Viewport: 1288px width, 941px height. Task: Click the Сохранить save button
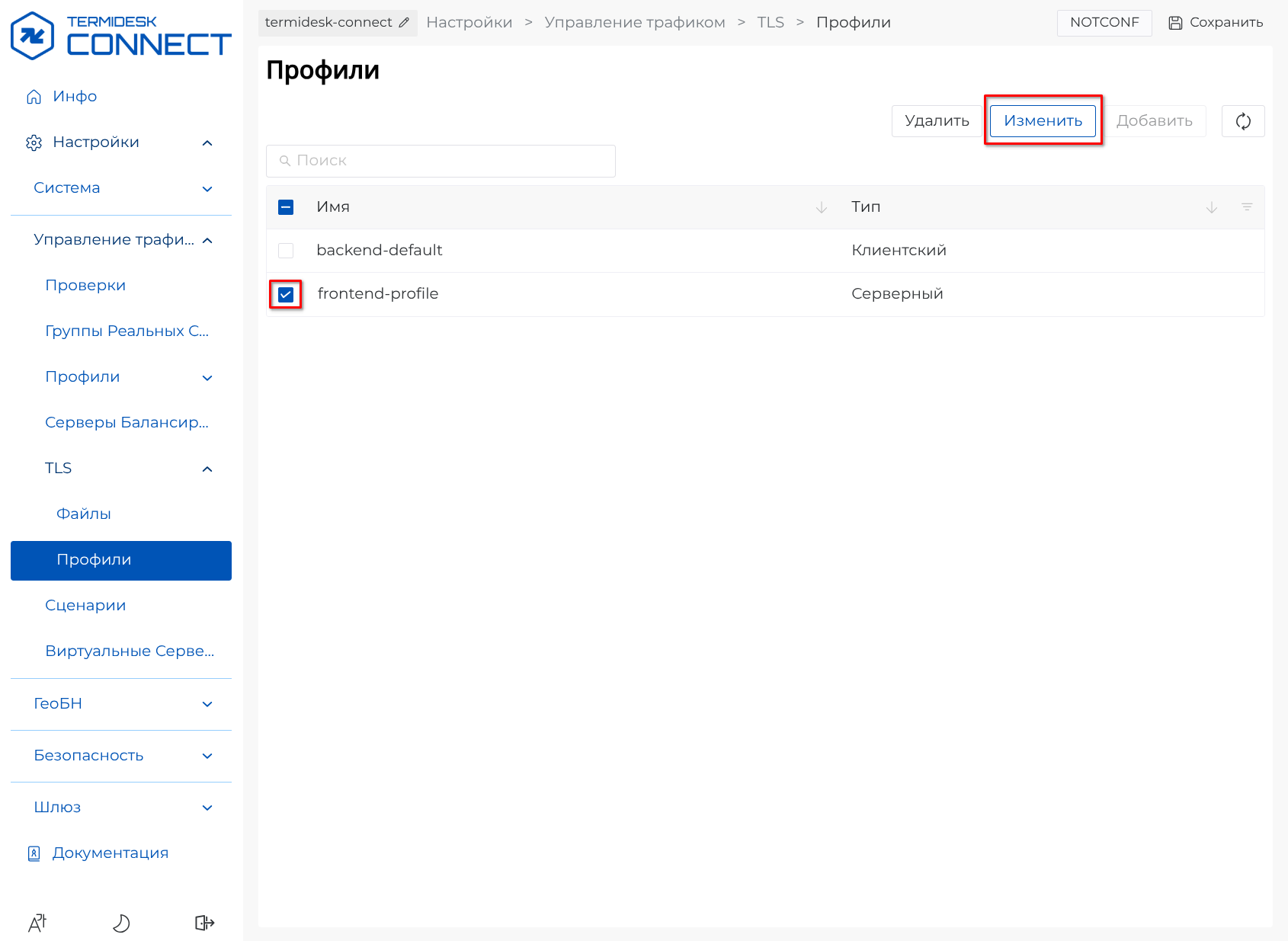1216,23
